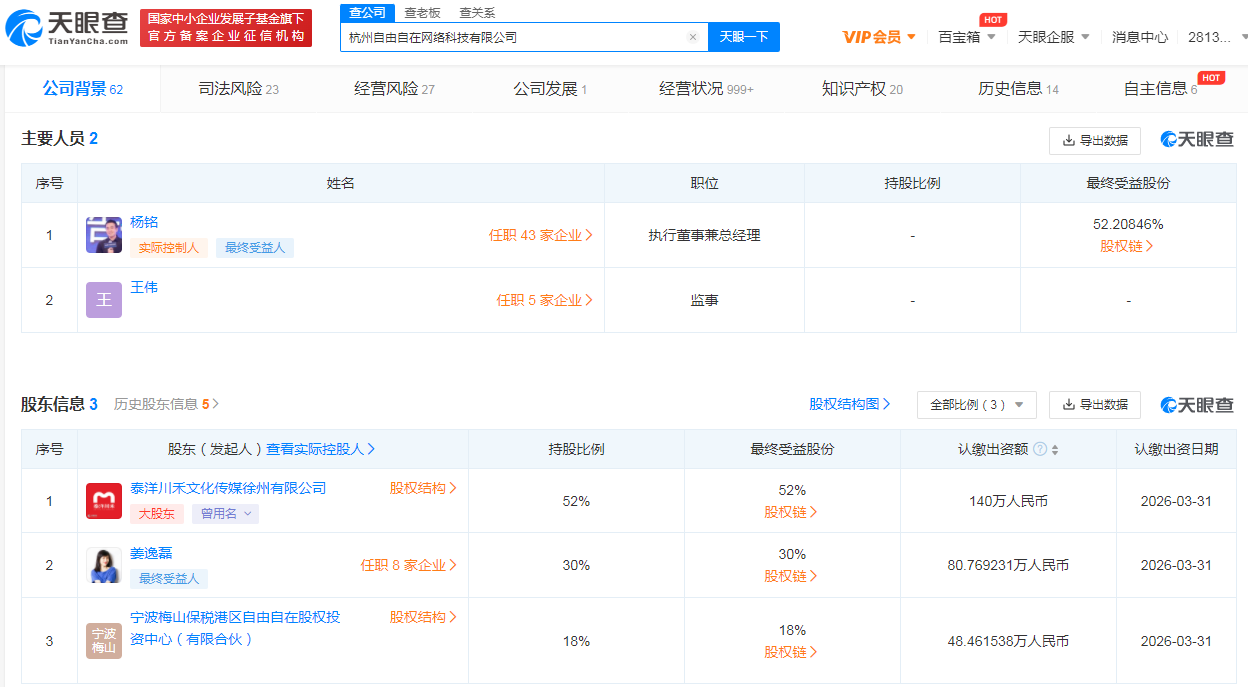Click the 认缴出资额 help icon
The image size is (1248, 687).
[1040, 450]
